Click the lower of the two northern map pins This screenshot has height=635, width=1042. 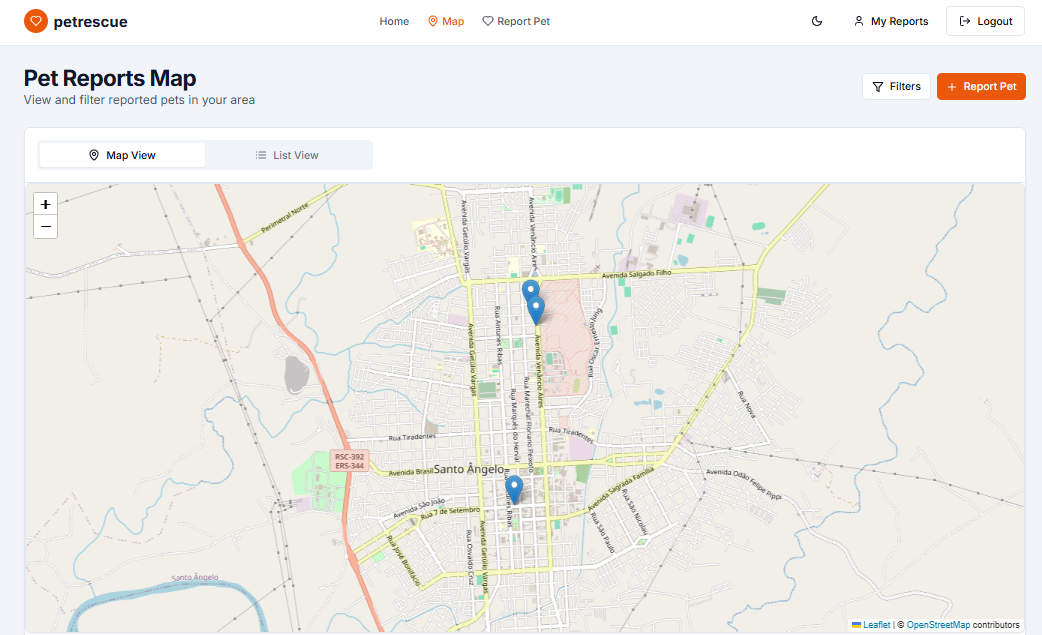tap(537, 310)
